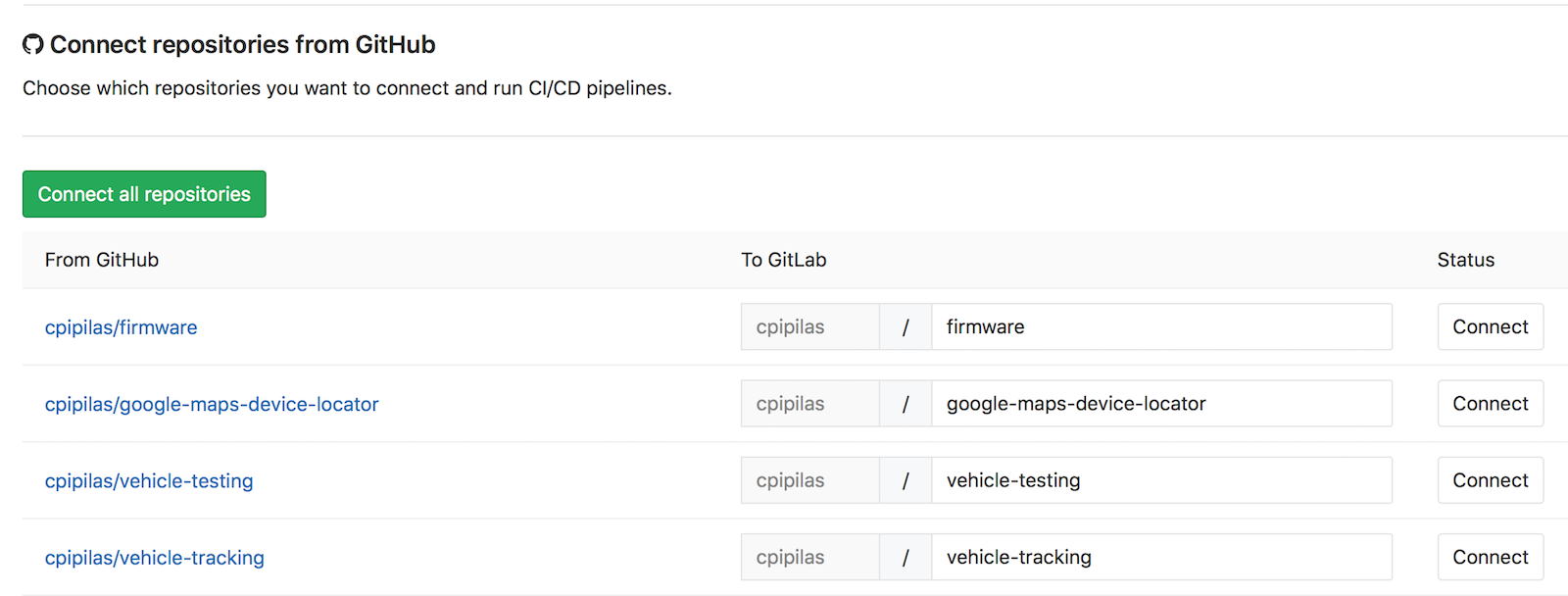Focus the vehicle-testing project name field
This screenshot has height=596, width=1568.
pos(1161,480)
